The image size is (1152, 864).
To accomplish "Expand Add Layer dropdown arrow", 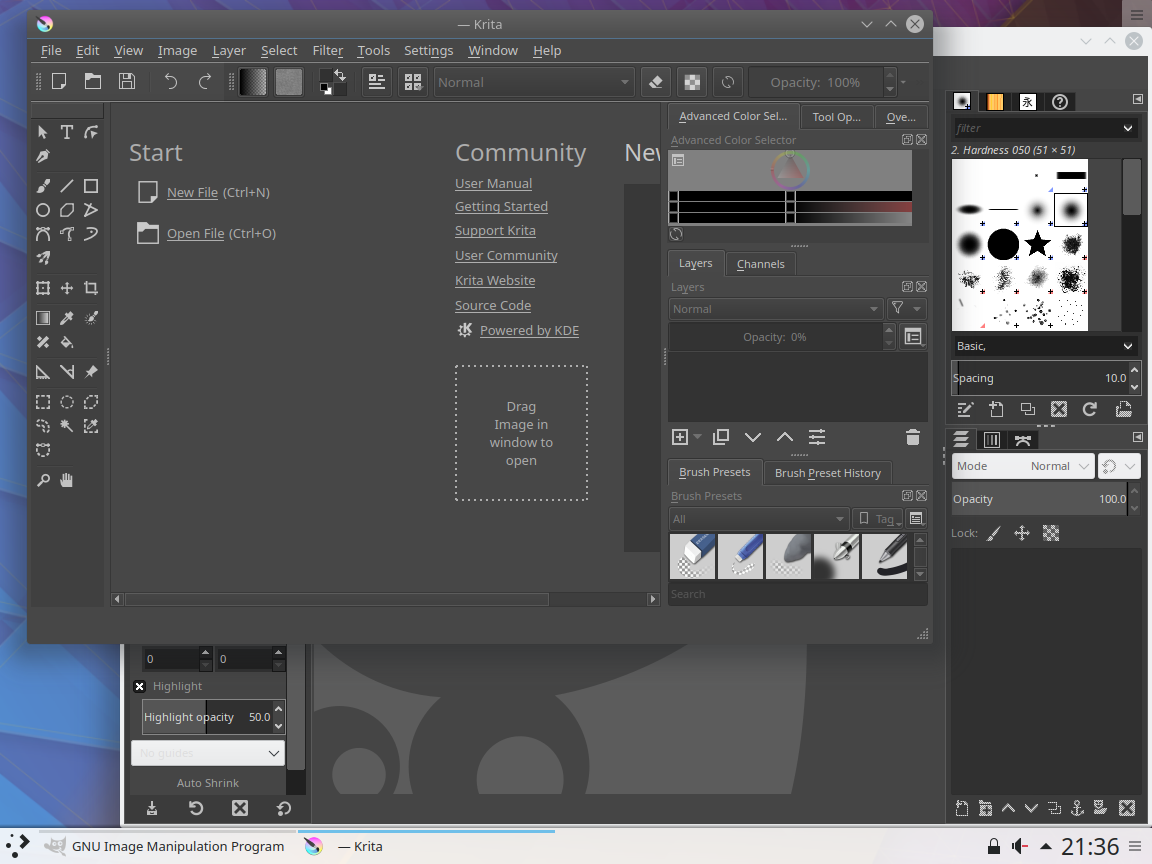I will pyautogui.click(x=697, y=437).
